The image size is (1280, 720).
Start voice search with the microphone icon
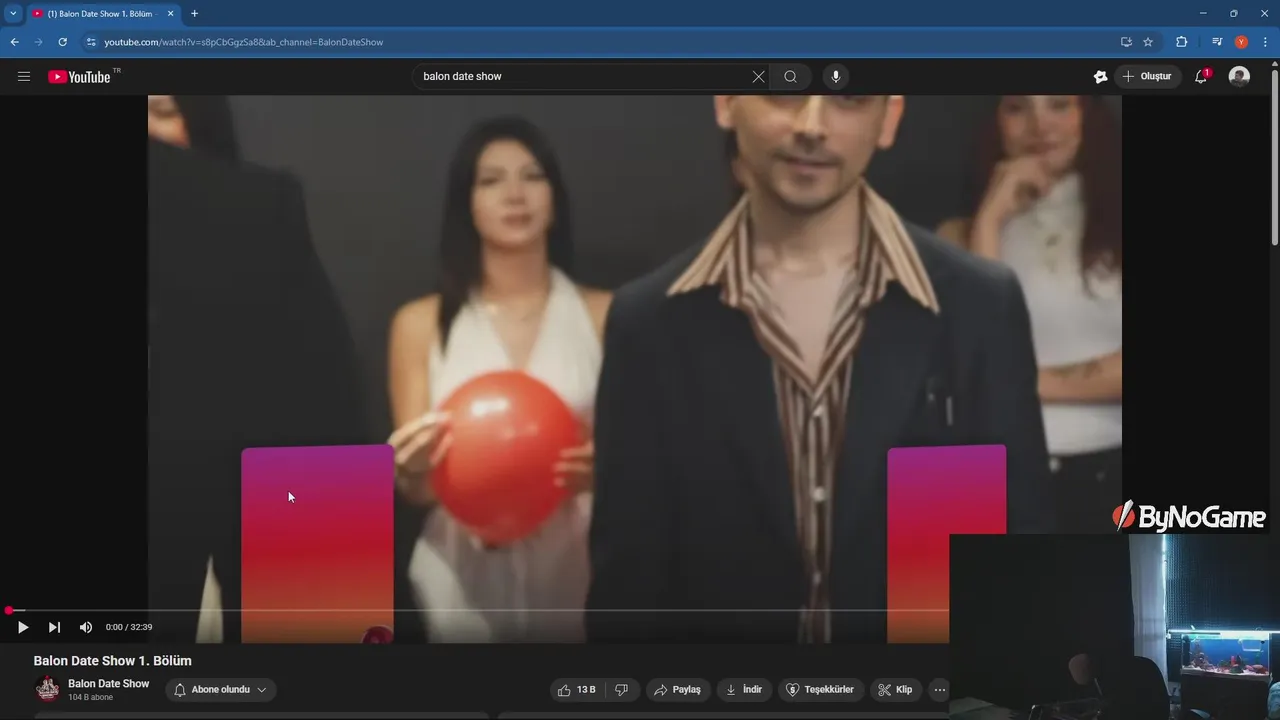(x=836, y=77)
